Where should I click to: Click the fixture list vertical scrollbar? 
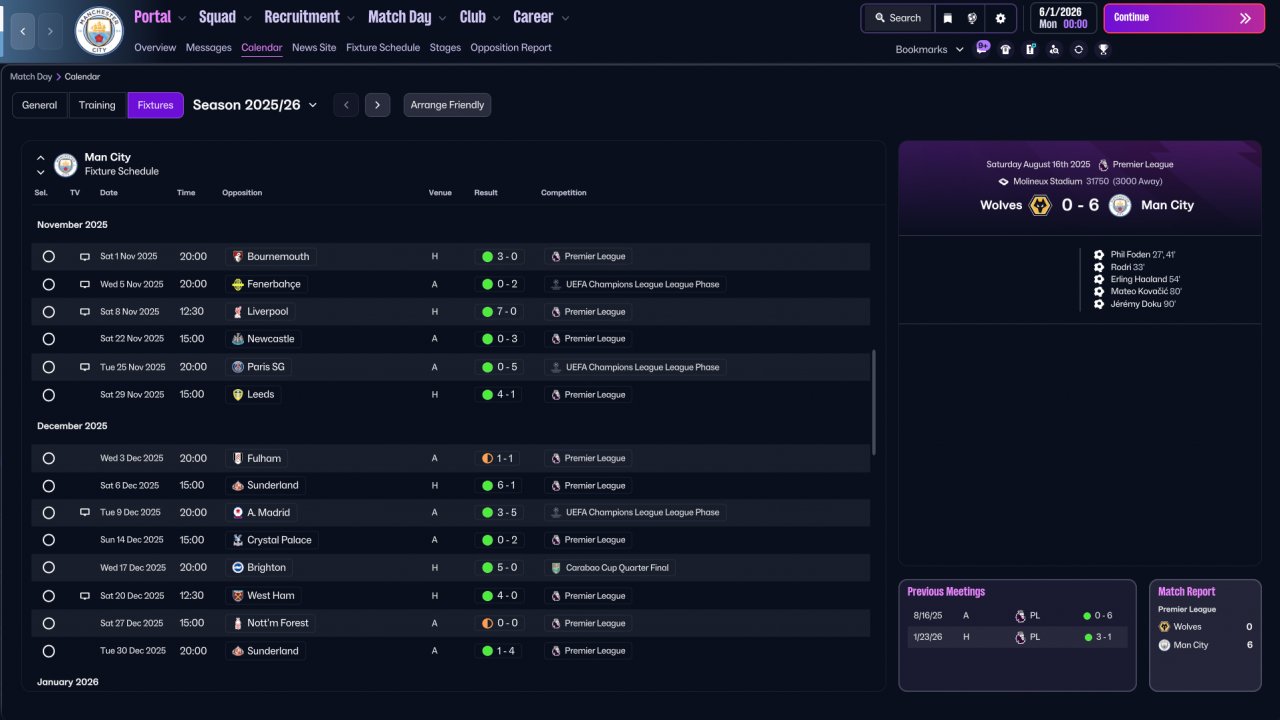[875, 403]
